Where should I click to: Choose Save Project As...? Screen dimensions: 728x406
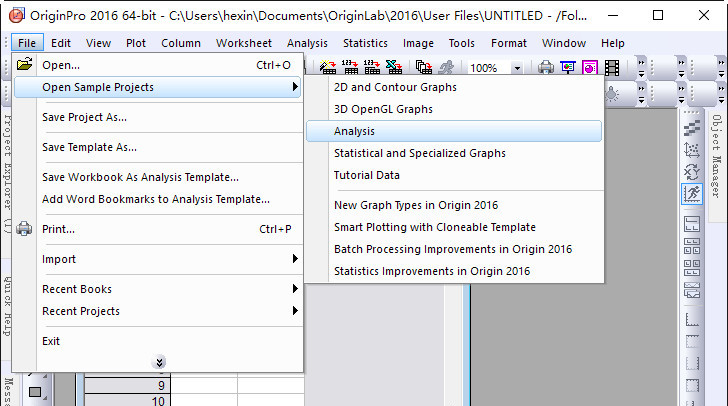158,117
